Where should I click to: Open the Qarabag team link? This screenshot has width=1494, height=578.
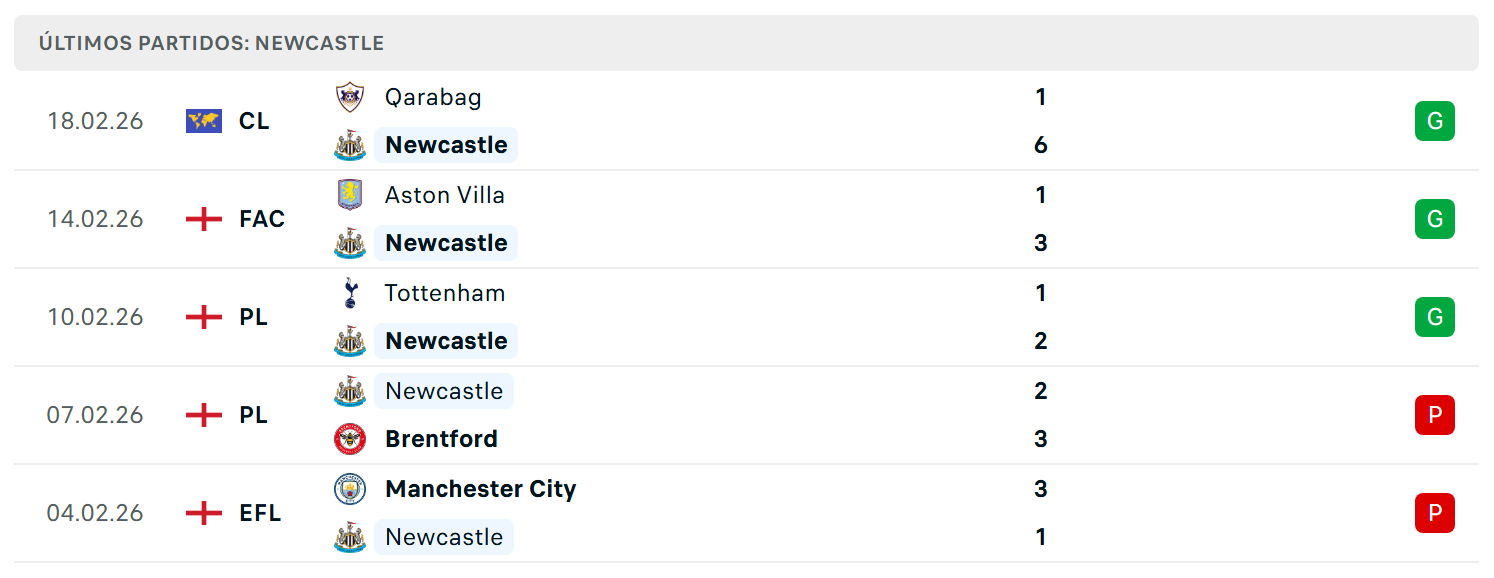coord(433,97)
